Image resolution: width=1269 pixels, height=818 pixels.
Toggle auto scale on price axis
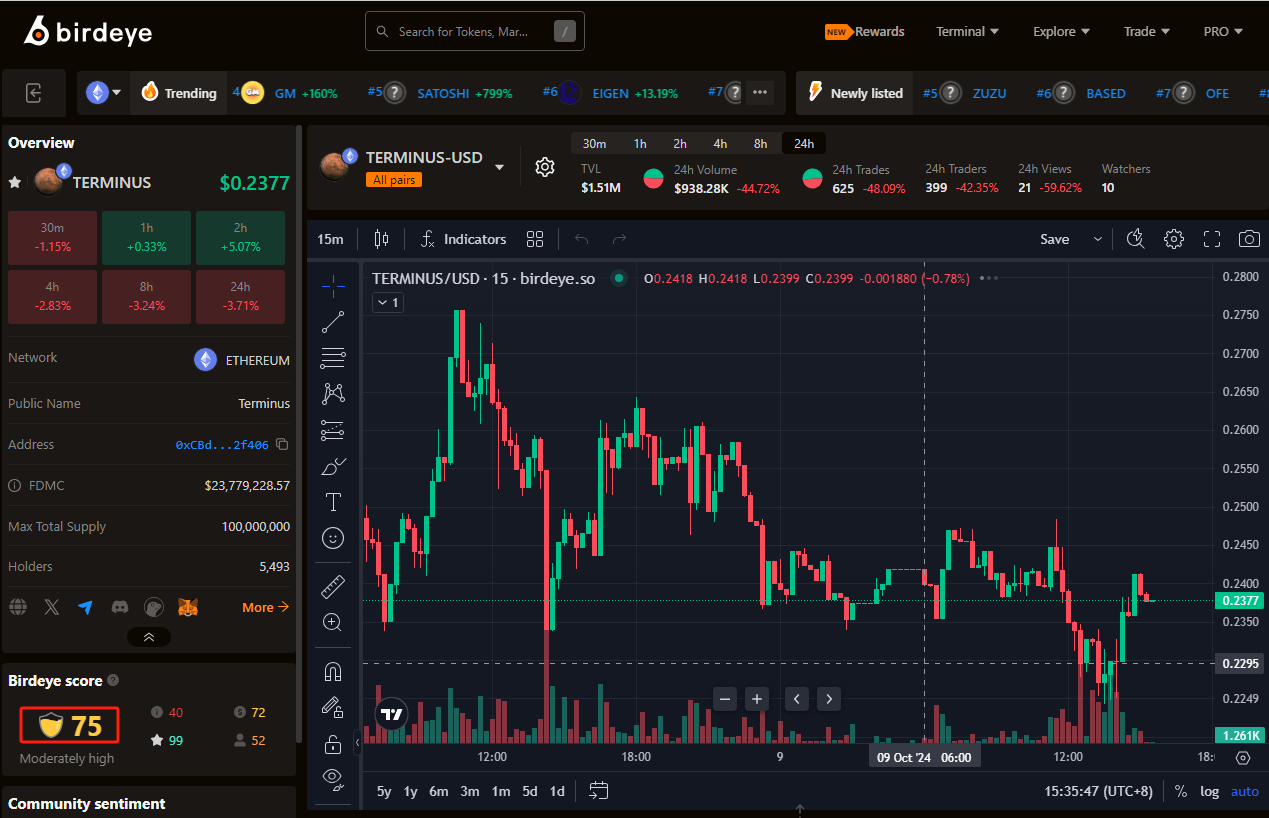coord(1245,791)
